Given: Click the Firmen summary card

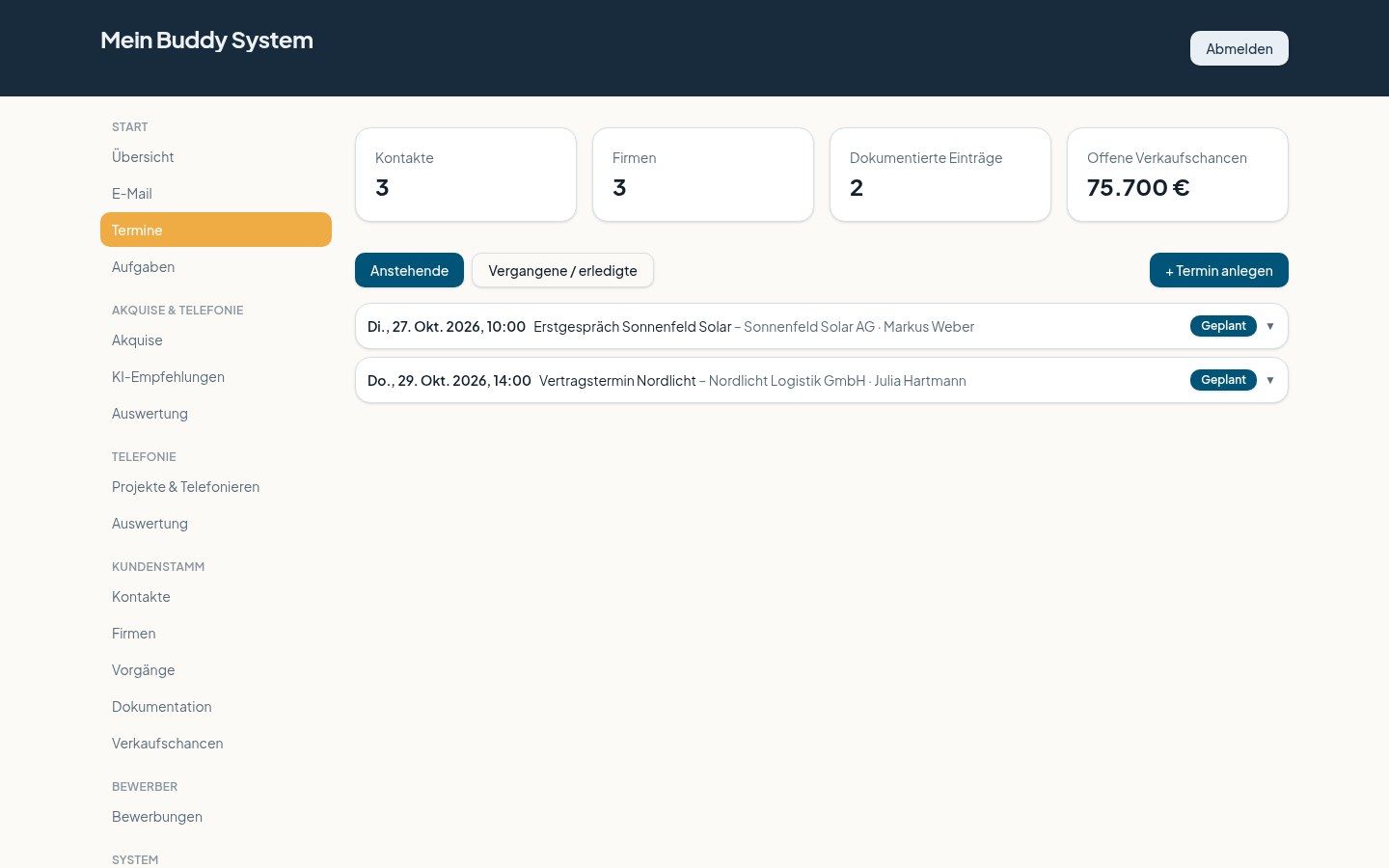Looking at the screenshot, I should pyautogui.click(x=703, y=175).
